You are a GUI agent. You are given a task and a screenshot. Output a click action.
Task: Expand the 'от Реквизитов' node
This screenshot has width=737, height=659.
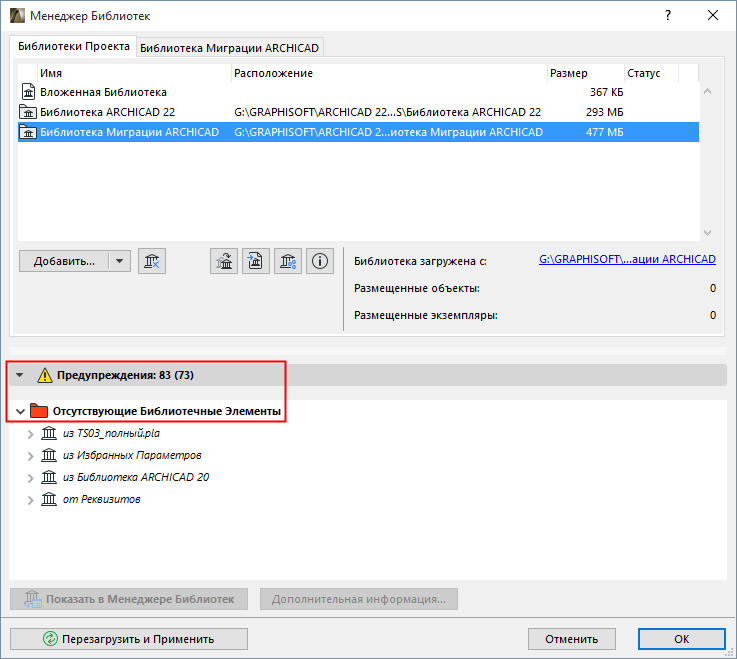(31, 500)
